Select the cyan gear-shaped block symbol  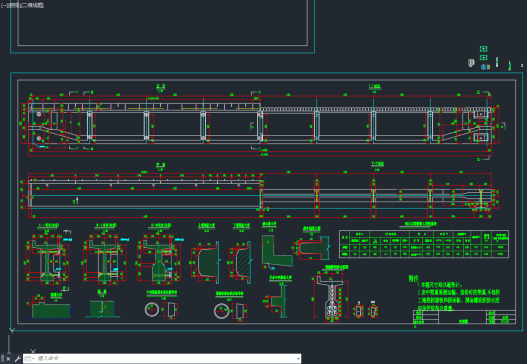tap(484, 67)
